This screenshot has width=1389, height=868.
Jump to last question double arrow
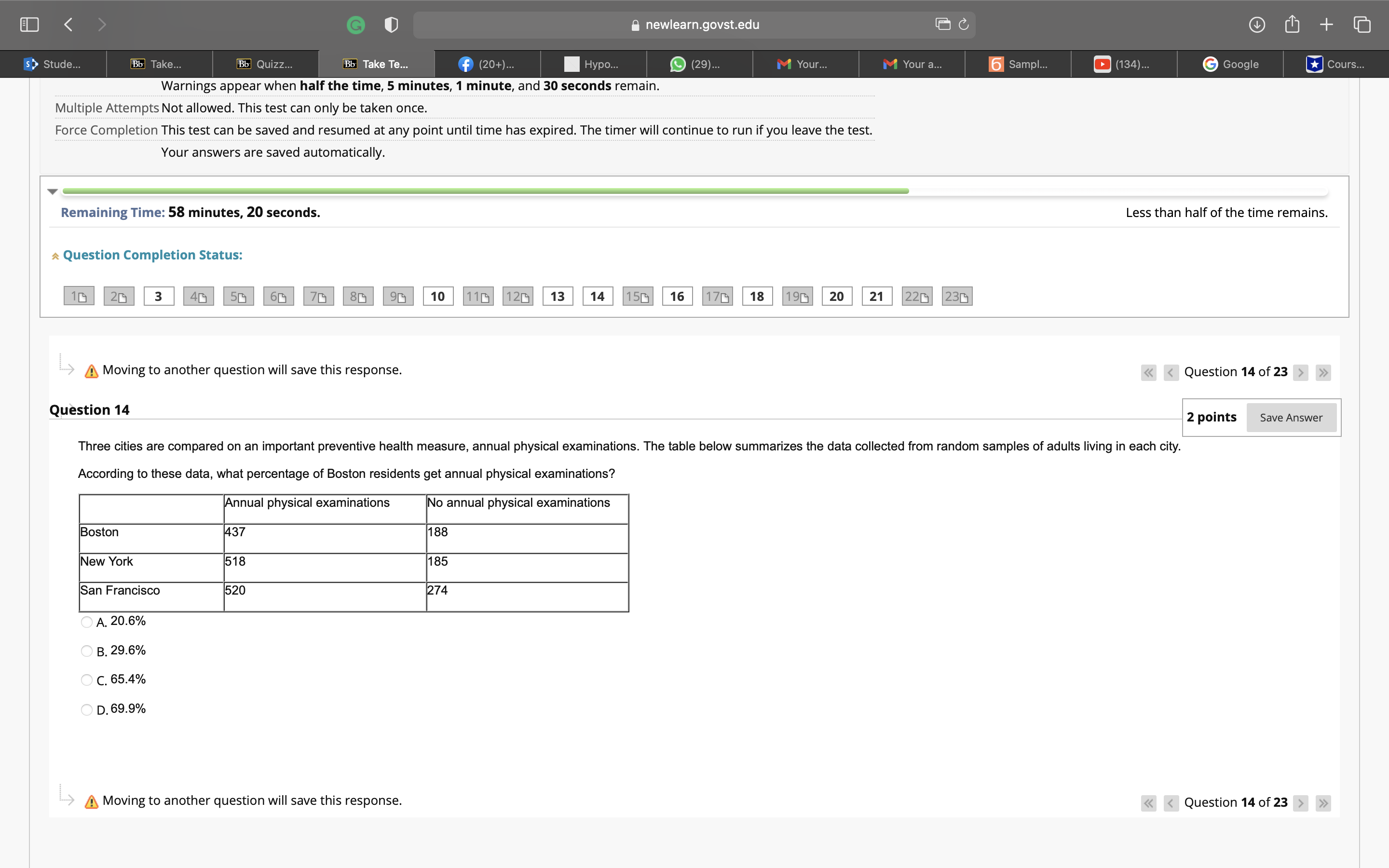(x=1323, y=373)
